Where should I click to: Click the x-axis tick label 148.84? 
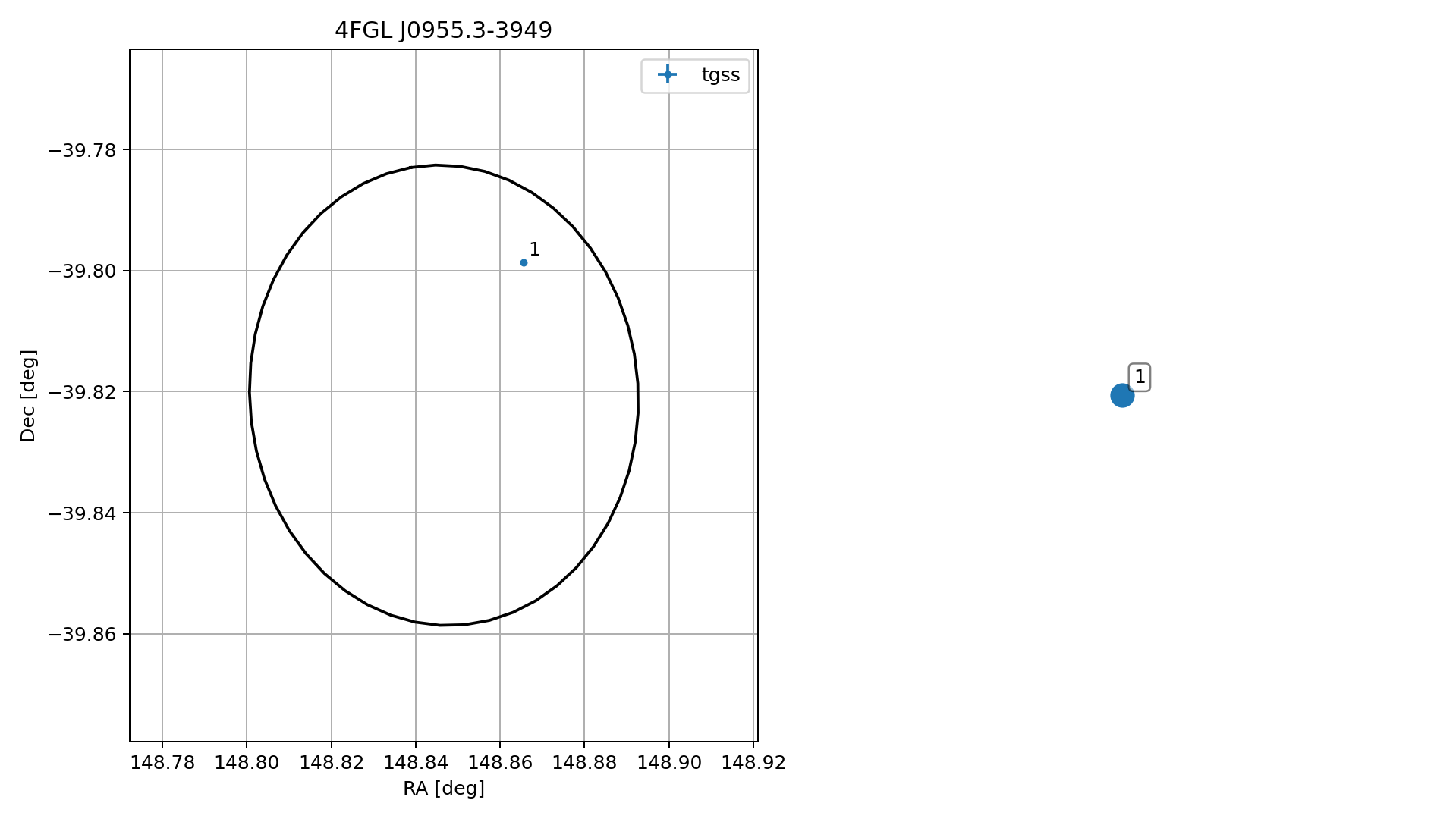coord(416,762)
